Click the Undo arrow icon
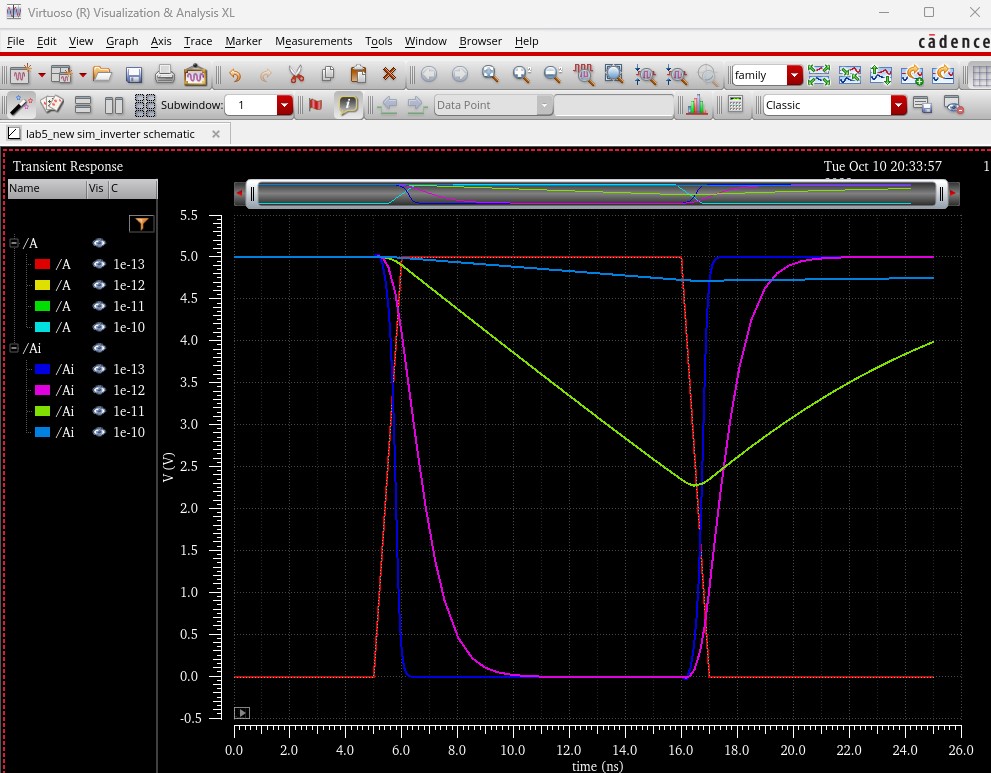The width and height of the screenshot is (991, 773). click(x=235, y=75)
